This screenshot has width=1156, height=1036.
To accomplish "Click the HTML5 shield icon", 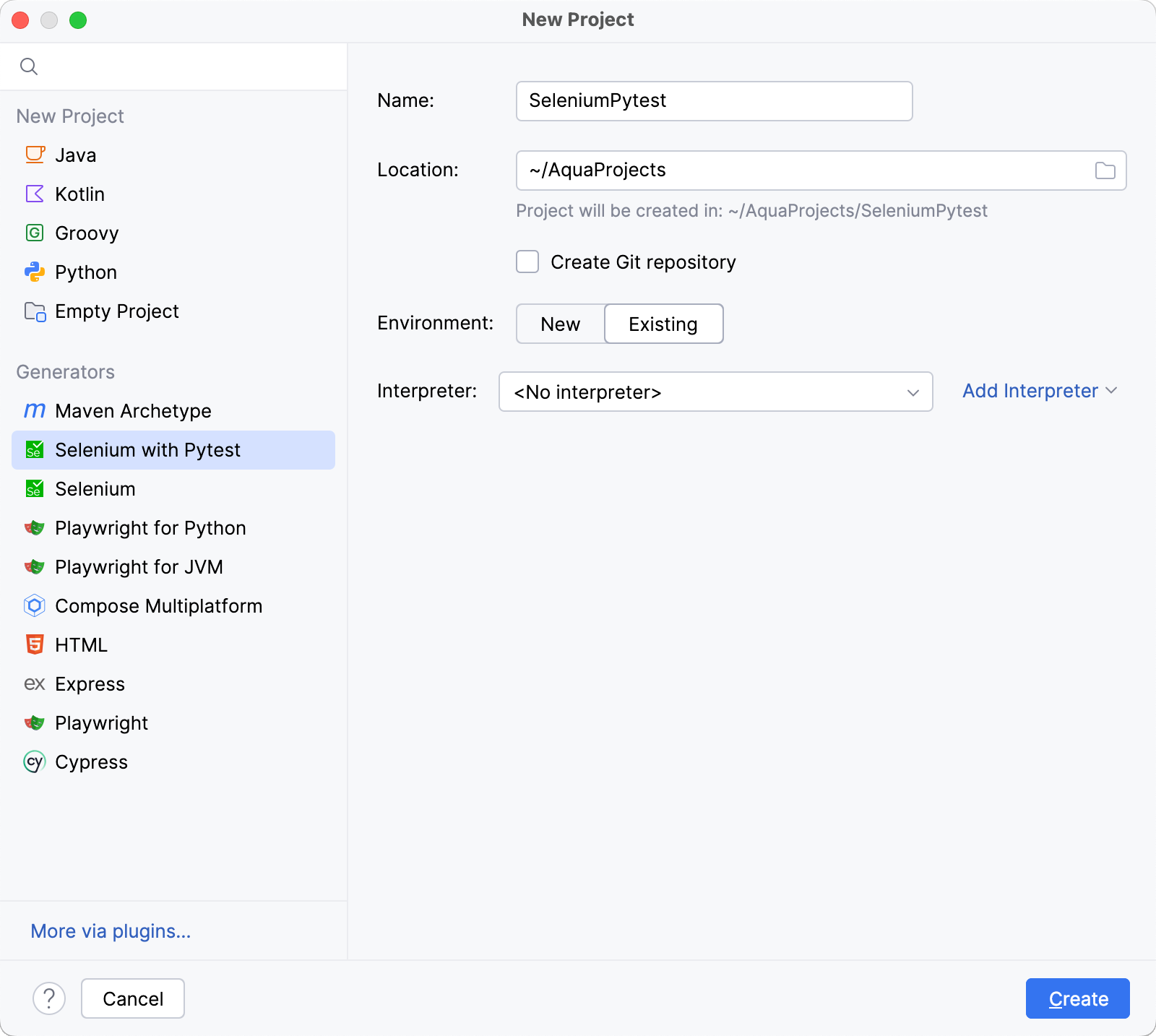I will click(x=35, y=644).
